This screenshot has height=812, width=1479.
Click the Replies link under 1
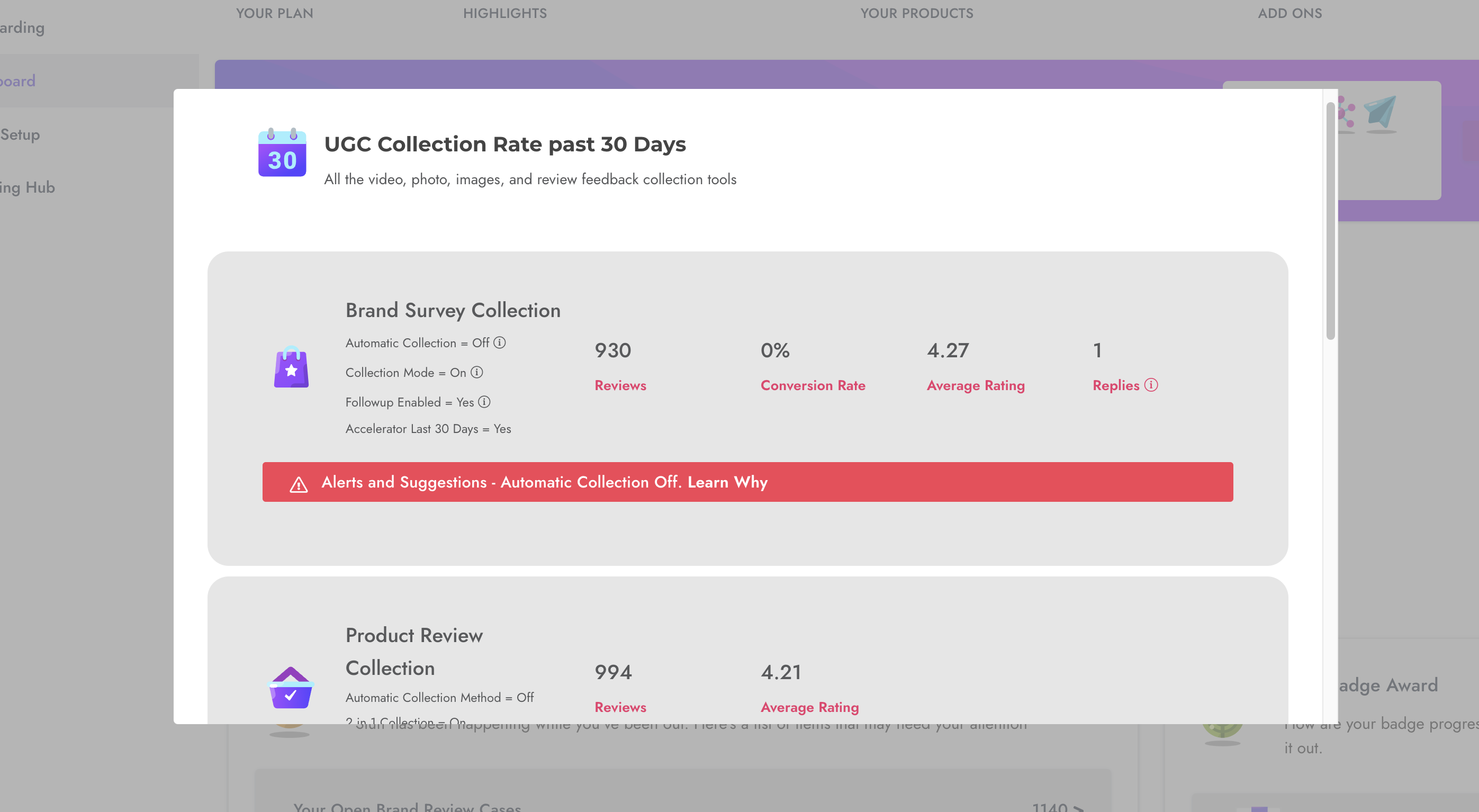pos(1115,385)
